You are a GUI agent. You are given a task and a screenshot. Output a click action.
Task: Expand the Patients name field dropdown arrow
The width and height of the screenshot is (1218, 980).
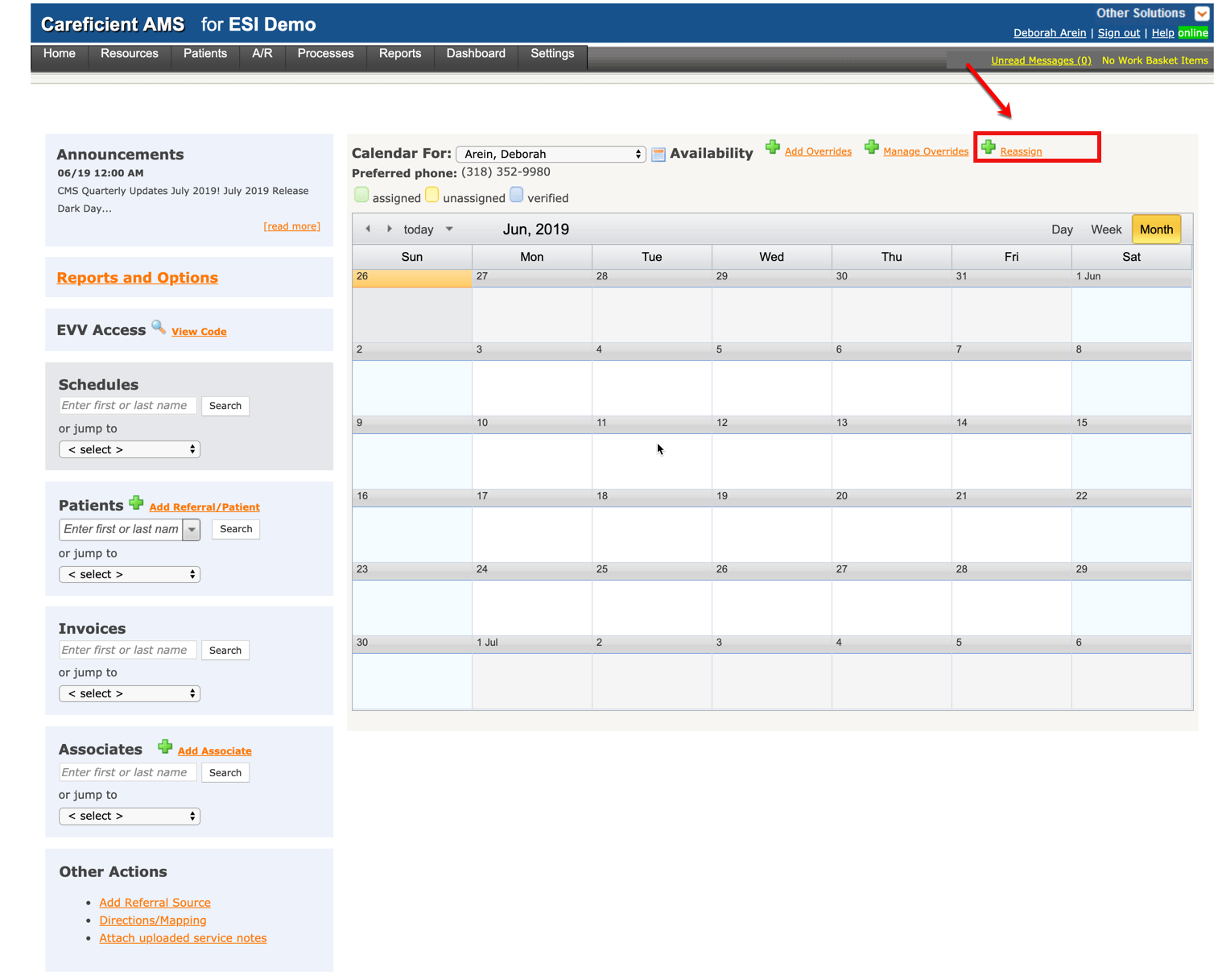tap(192, 529)
